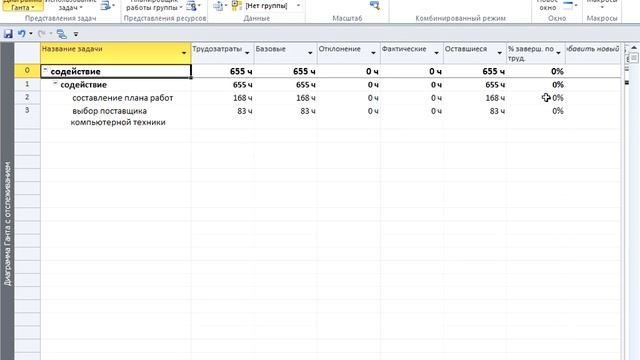Select row header number 3
The image size is (640, 360).
(x=27, y=116)
